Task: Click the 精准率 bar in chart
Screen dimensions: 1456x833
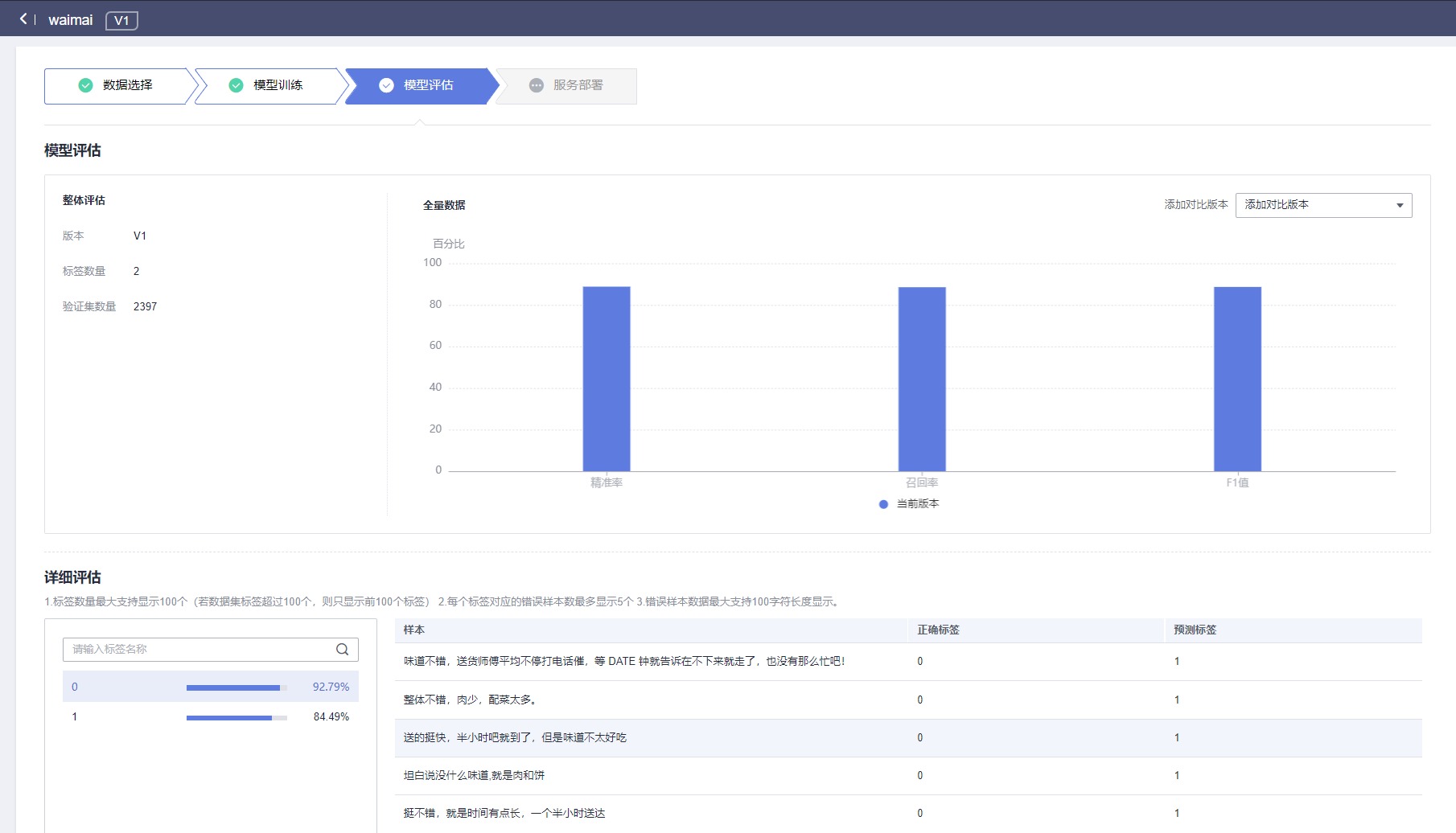Action: click(x=607, y=378)
